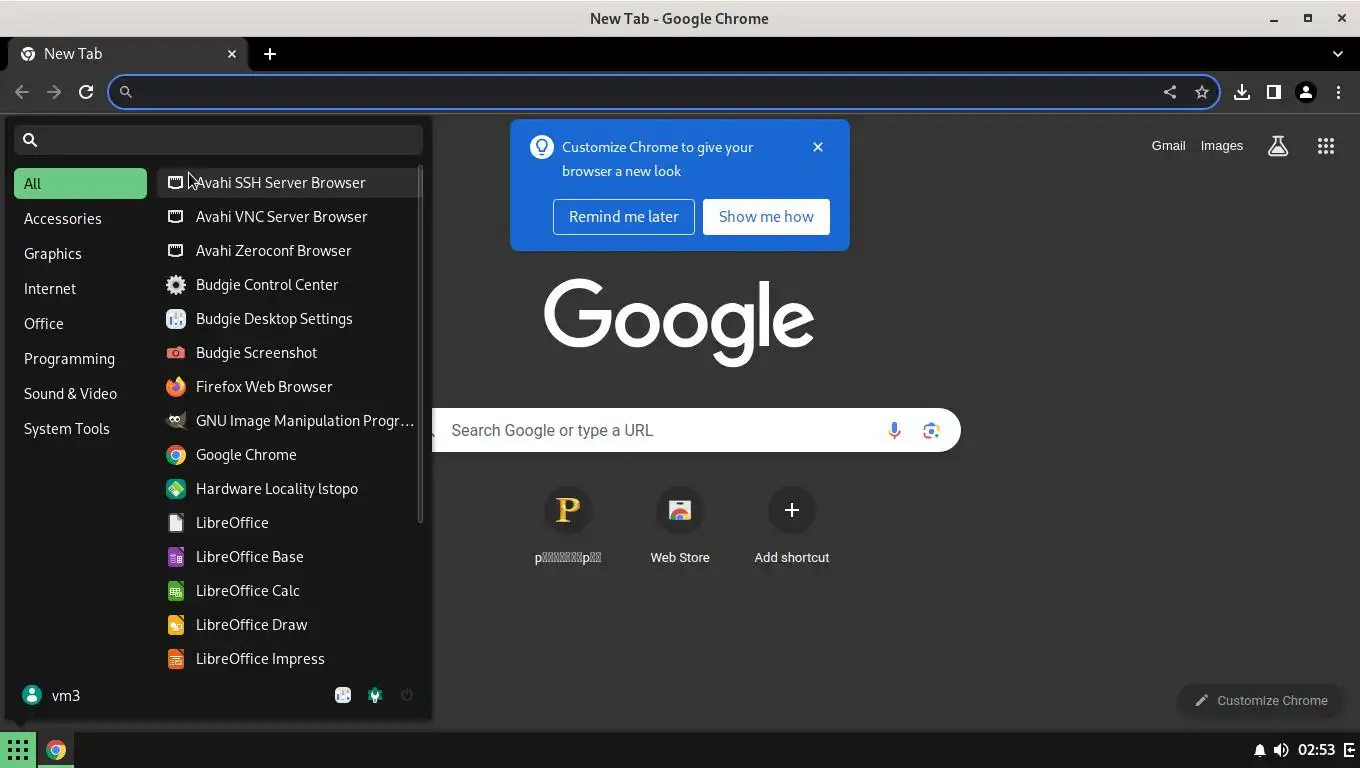The height and width of the screenshot is (768, 1360).
Task: Focus the Budgie menu search field
Action: [218, 140]
